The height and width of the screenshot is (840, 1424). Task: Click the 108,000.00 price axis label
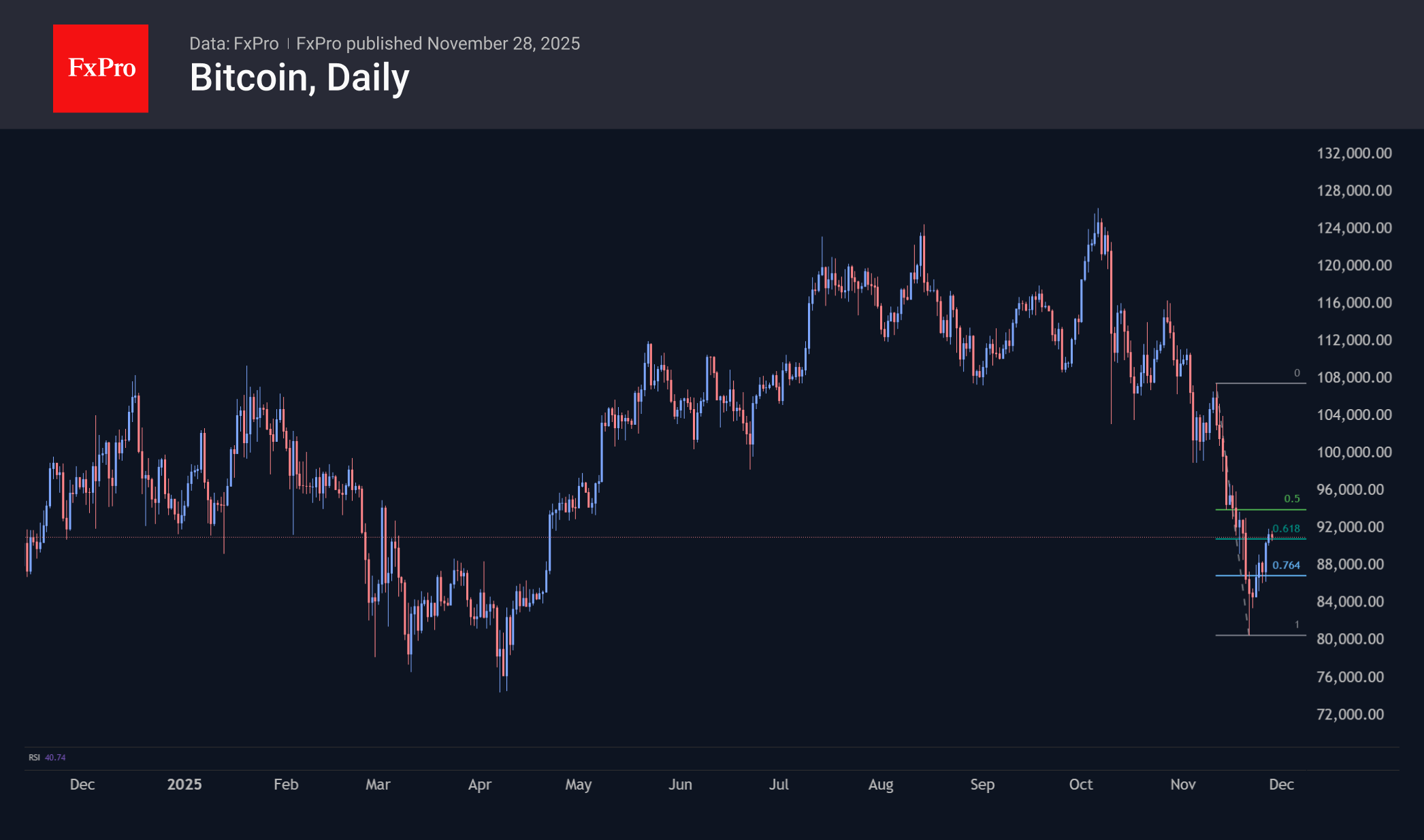[1354, 377]
